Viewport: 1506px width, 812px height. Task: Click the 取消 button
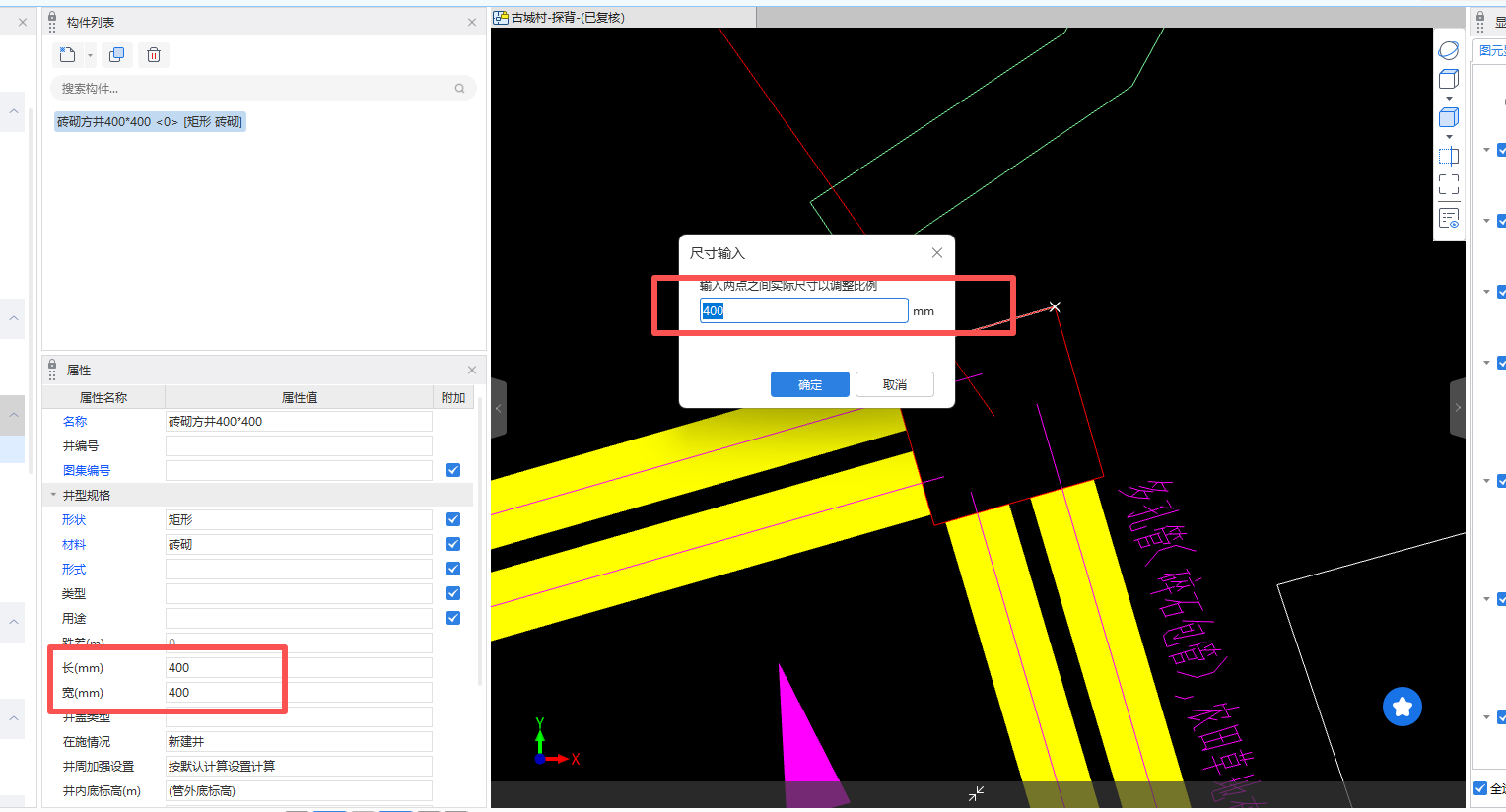tap(895, 384)
